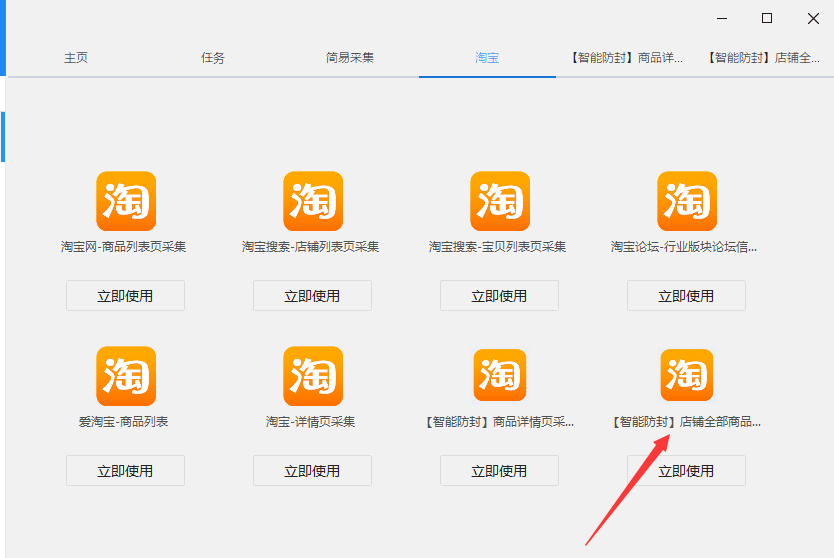Viewport: 834px width, 558px height.
Task: Switch to the 主页 tab
Action: pos(76,58)
